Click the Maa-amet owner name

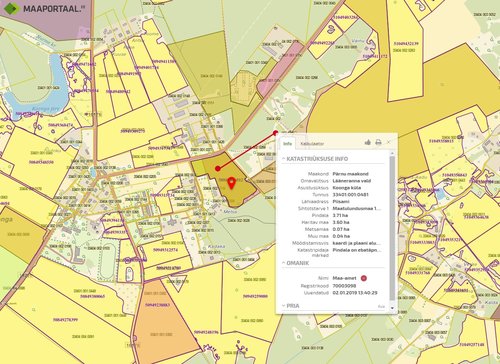click(344, 278)
